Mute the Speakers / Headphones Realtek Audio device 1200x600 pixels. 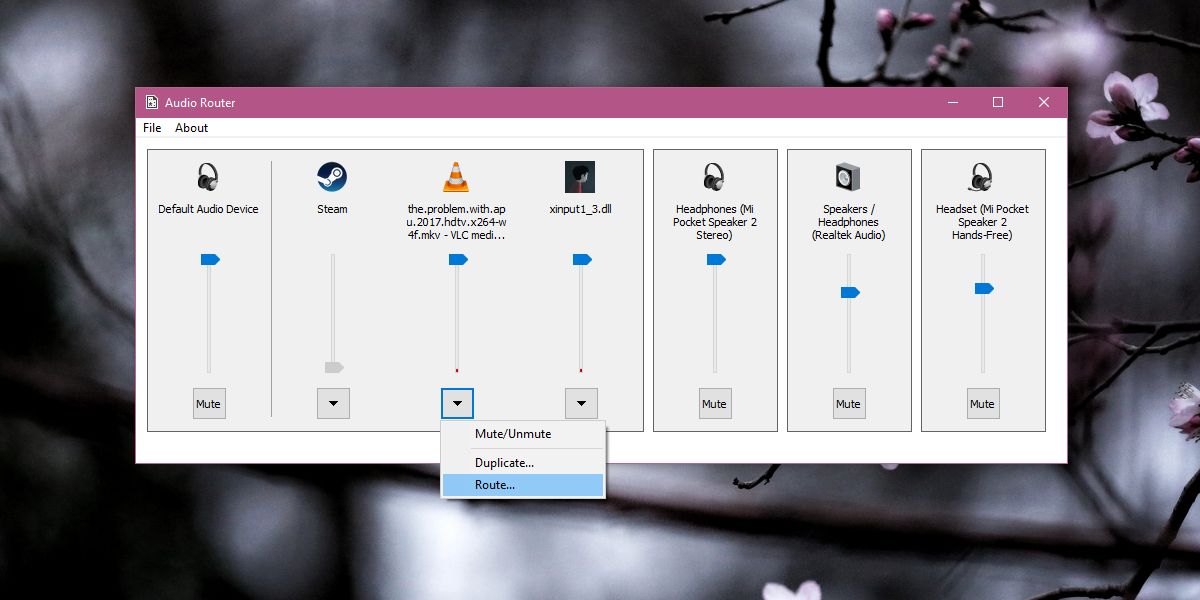pyautogui.click(x=848, y=404)
